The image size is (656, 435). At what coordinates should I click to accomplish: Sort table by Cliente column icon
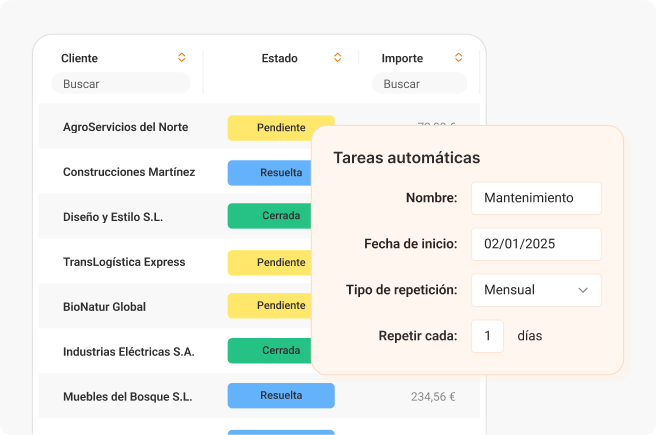[x=181, y=58]
